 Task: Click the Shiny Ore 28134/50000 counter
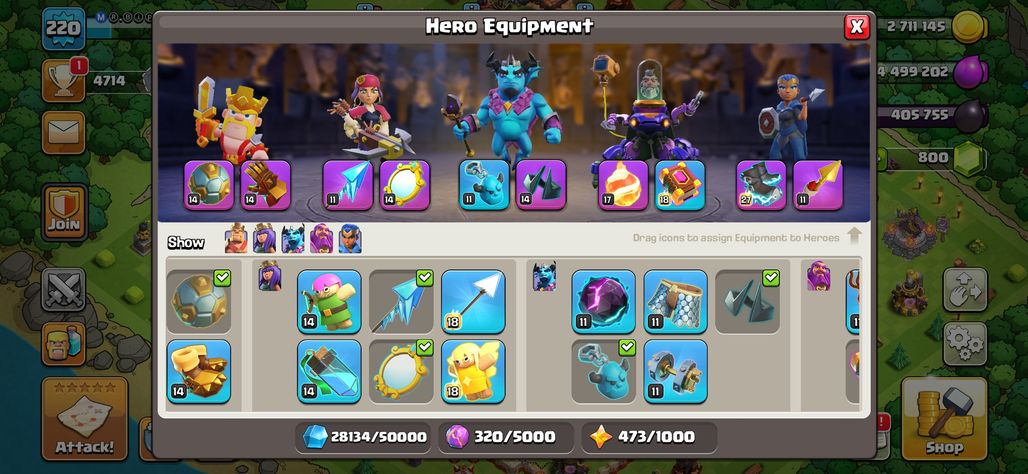pyautogui.click(x=363, y=437)
